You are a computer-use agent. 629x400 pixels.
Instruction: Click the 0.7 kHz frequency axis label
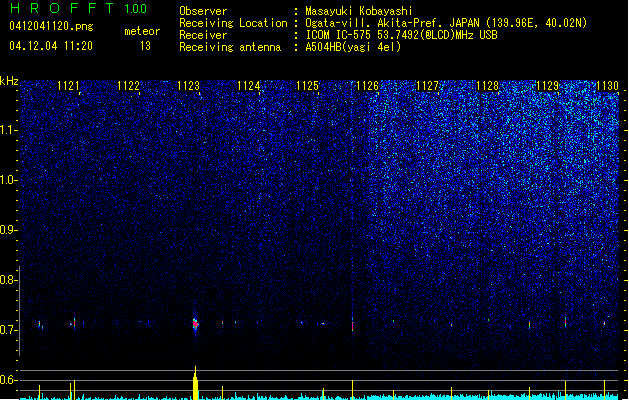pos(9,330)
